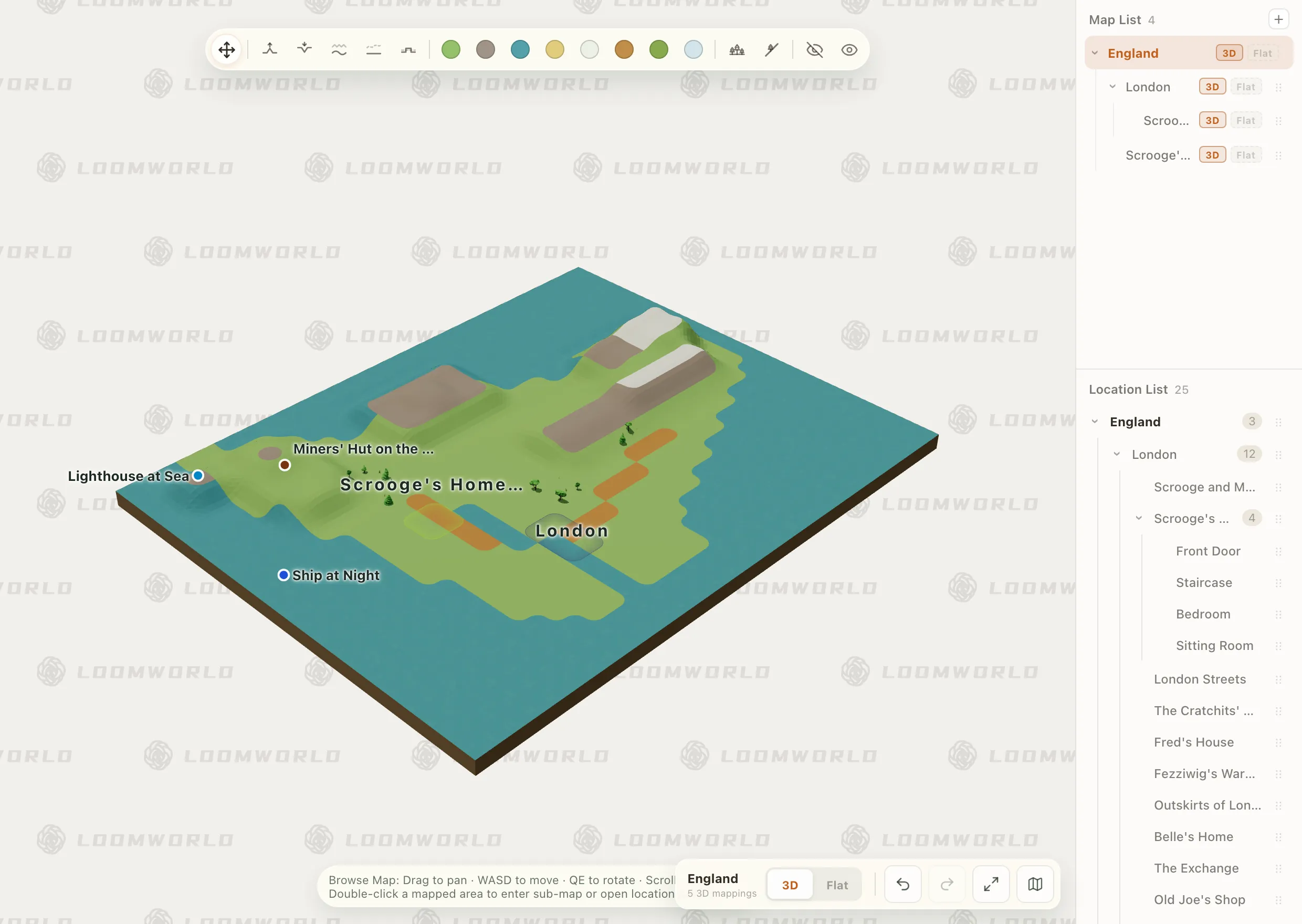Click the Lighthouse at Sea map marker
The image size is (1302, 924).
[198, 476]
